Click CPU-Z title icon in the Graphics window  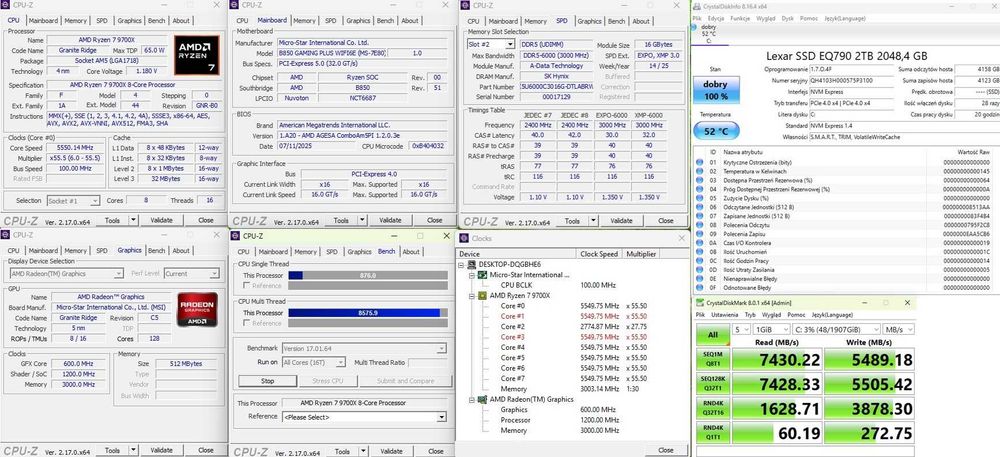[x=6, y=235]
